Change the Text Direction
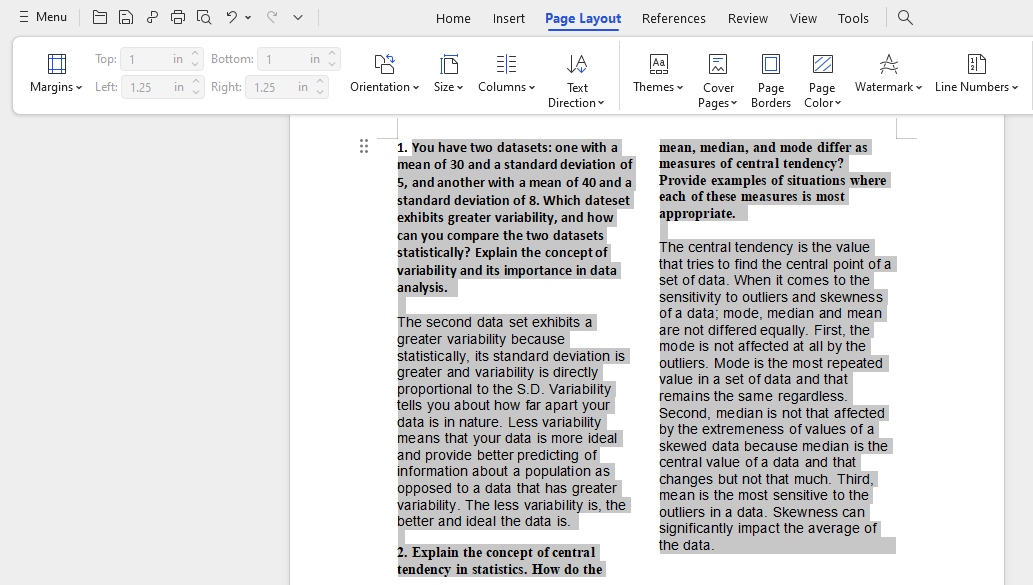Image resolution: width=1033 pixels, height=585 pixels. click(x=577, y=78)
